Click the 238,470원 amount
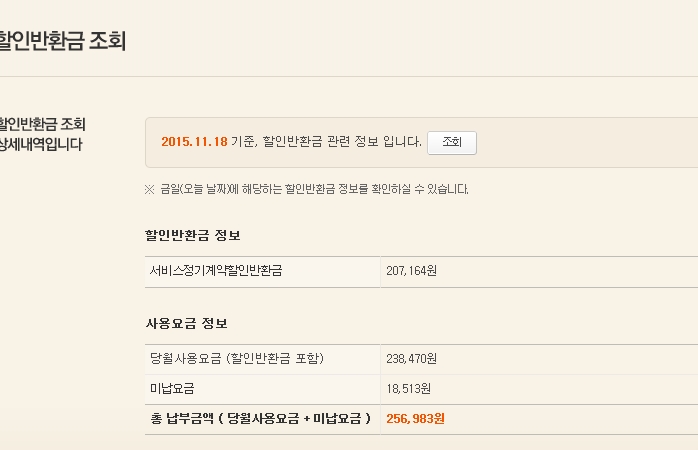Viewport: 698px width, 450px height. coord(411,359)
